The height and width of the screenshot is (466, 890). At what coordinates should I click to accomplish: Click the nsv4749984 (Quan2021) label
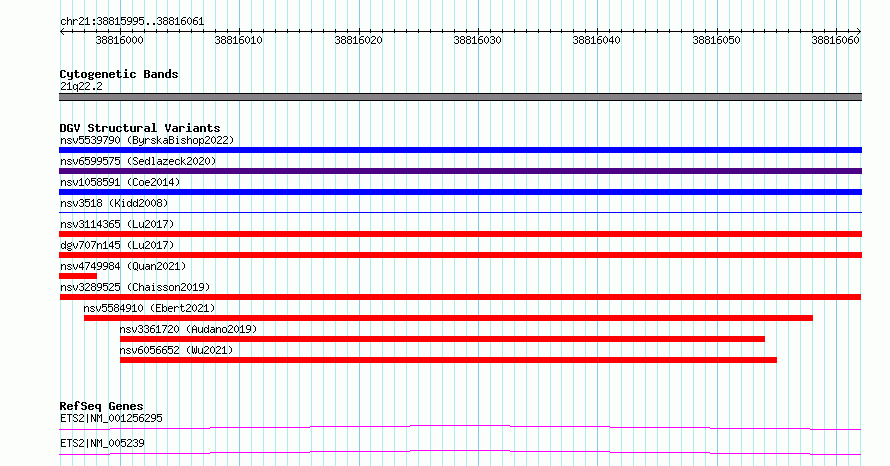[x=123, y=266]
